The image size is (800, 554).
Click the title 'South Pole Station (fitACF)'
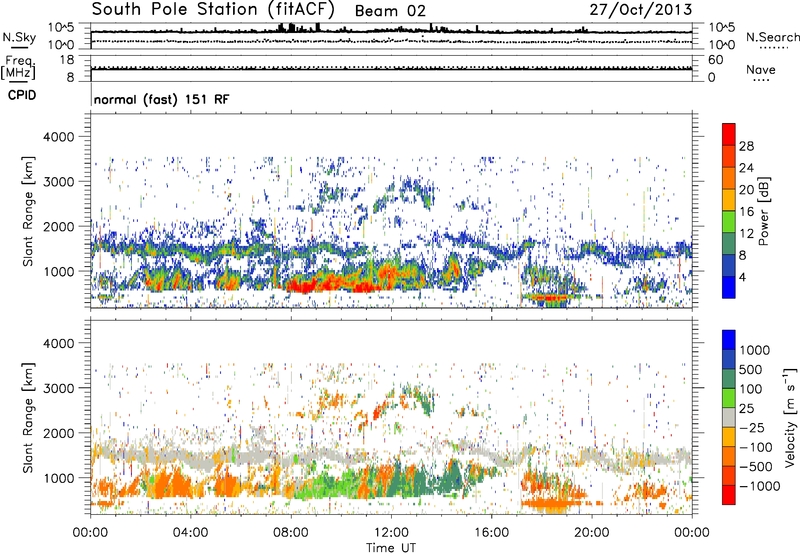click(x=213, y=10)
